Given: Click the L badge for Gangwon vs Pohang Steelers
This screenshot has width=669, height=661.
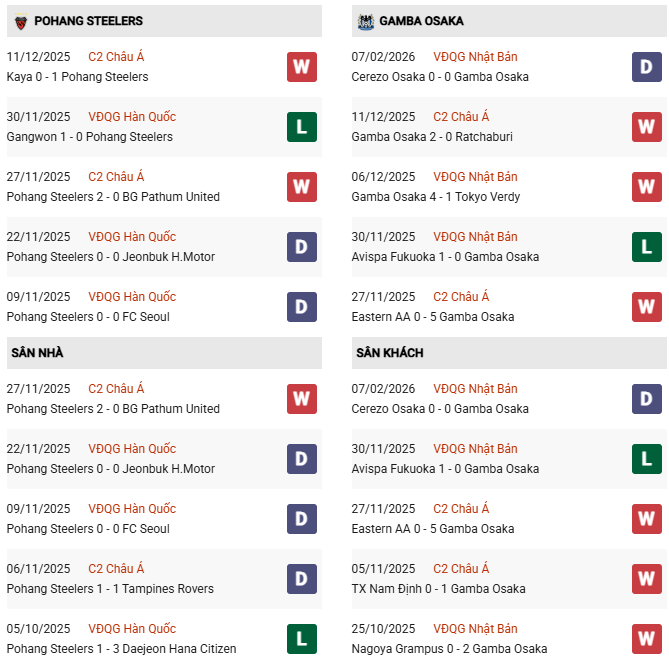Looking at the screenshot, I should (301, 127).
